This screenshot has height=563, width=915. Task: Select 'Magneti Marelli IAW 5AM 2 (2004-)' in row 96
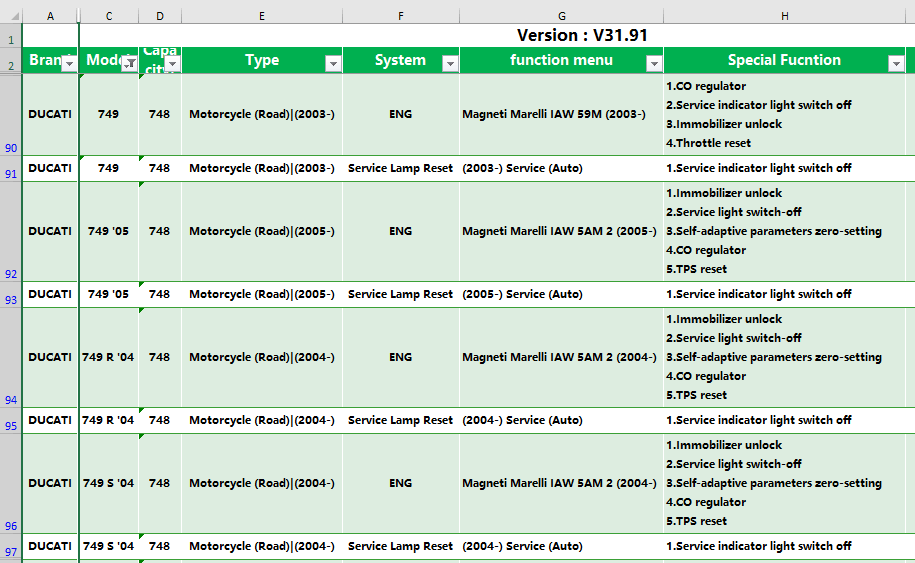tap(561, 484)
